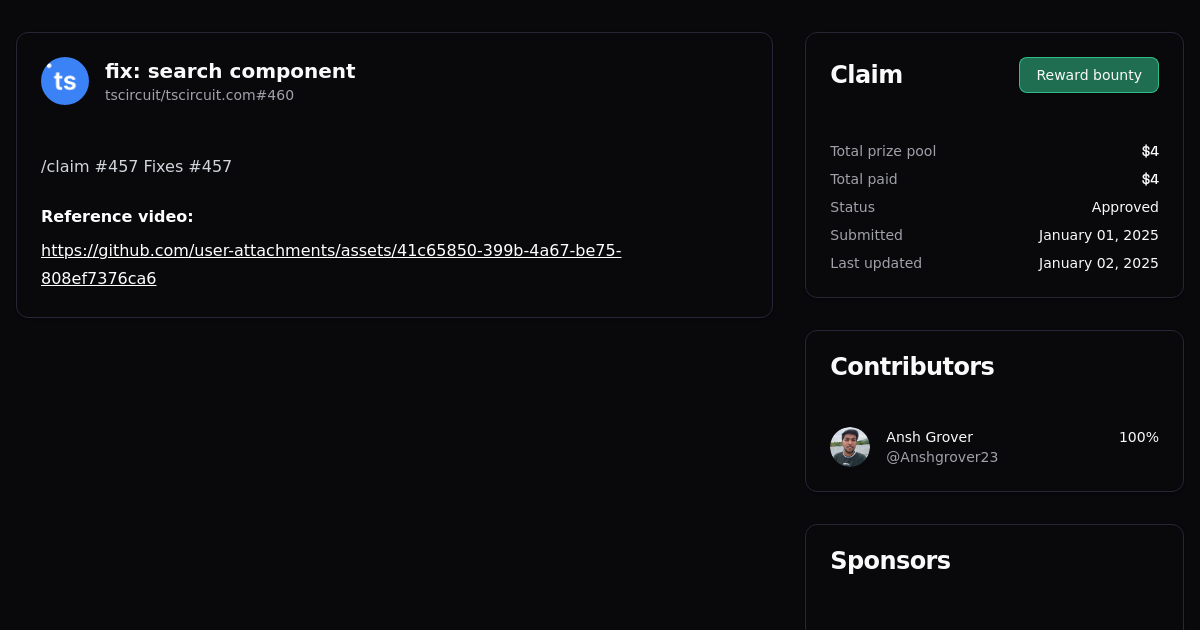The height and width of the screenshot is (630, 1200).
Task: Select the Total prize pool amount
Action: (x=1150, y=151)
